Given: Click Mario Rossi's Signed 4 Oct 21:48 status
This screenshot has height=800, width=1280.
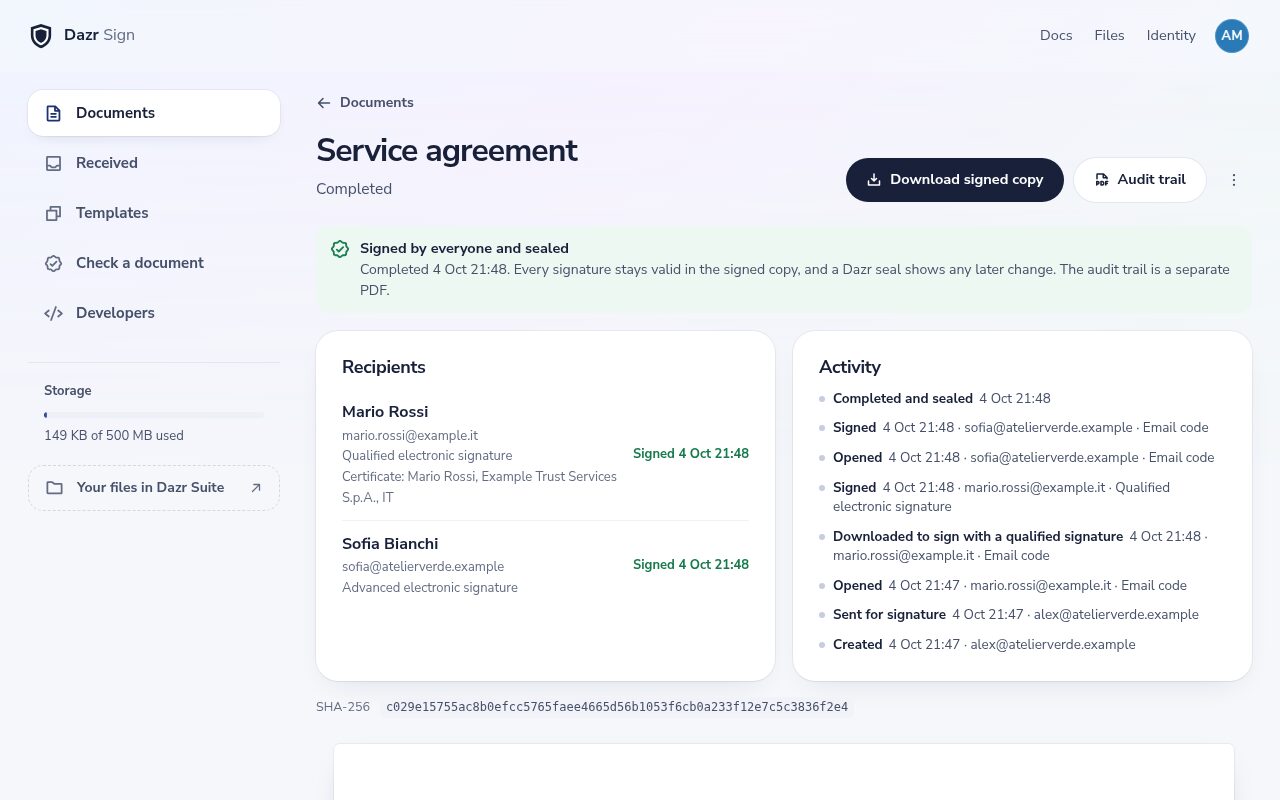Looking at the screenshot, I should (x=691, y=454).
